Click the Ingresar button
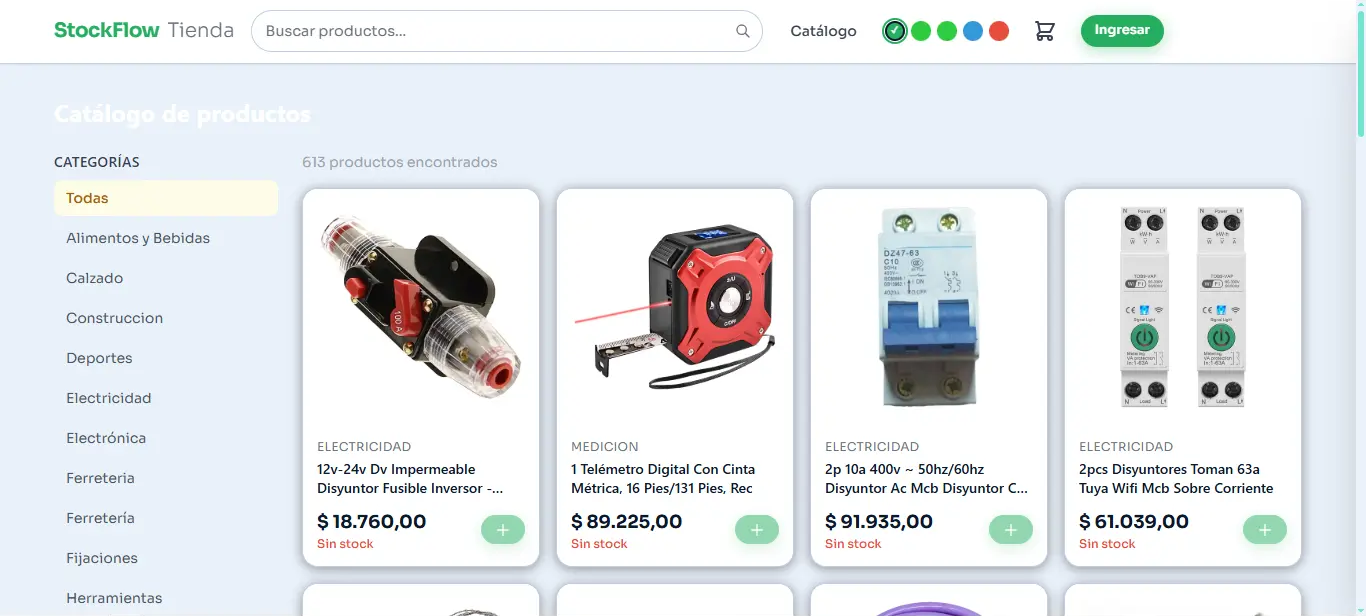This screenshot has height=616, width=1366. click(1122, 30)
